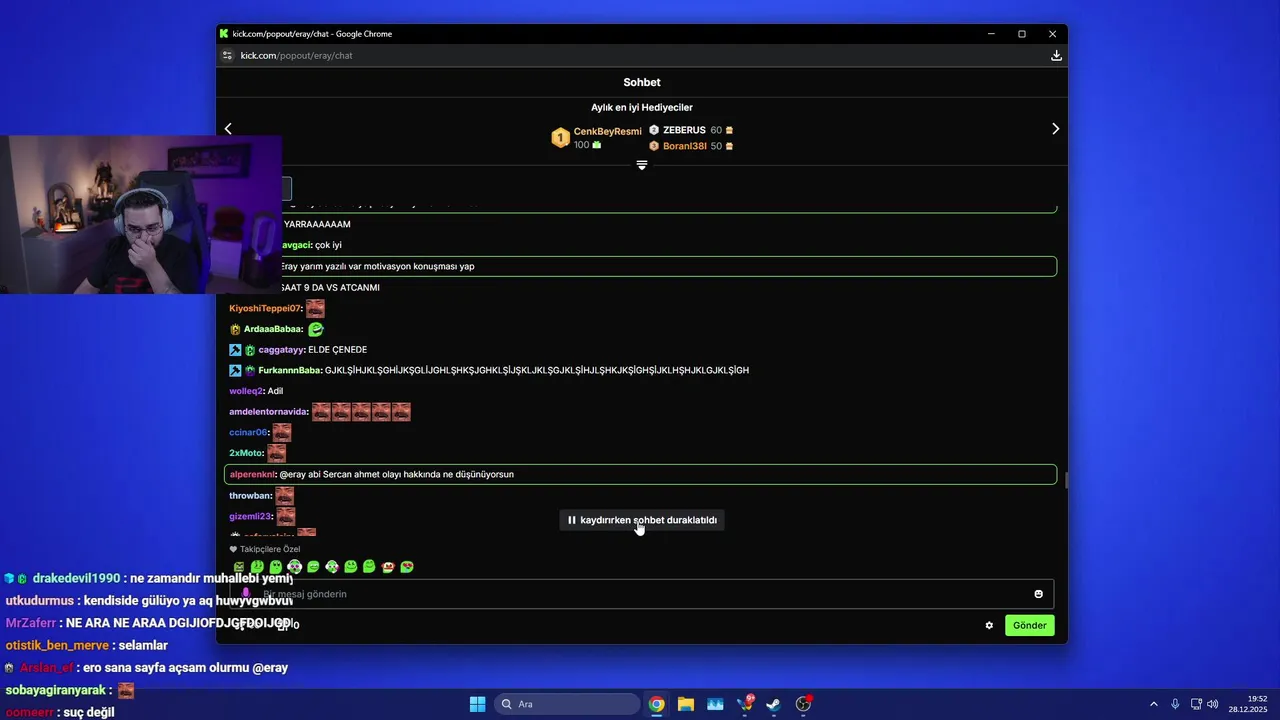Click 'Eray yarım yazılı var motivasyon' highlighted message
Viewport: 1280px width, 720px height.
pyautogui.click(x=640, y=267)
